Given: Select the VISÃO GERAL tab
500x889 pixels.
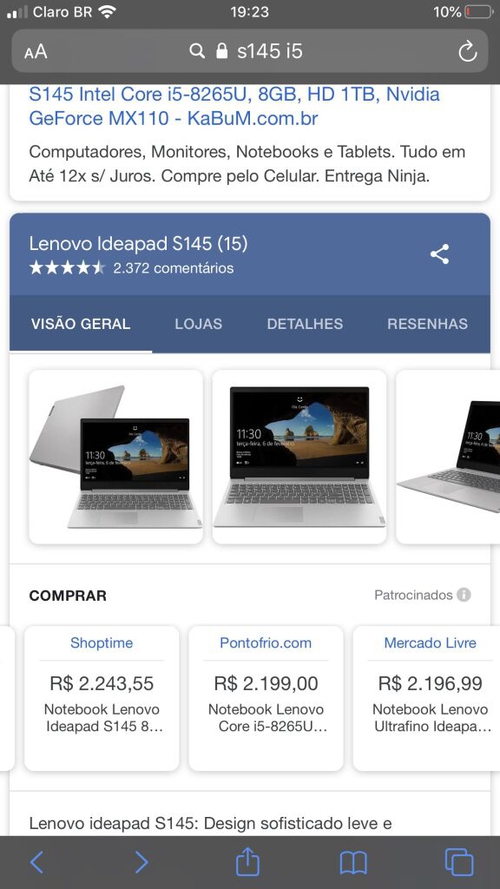Looking at the screenshot, I should click(80, 324).
